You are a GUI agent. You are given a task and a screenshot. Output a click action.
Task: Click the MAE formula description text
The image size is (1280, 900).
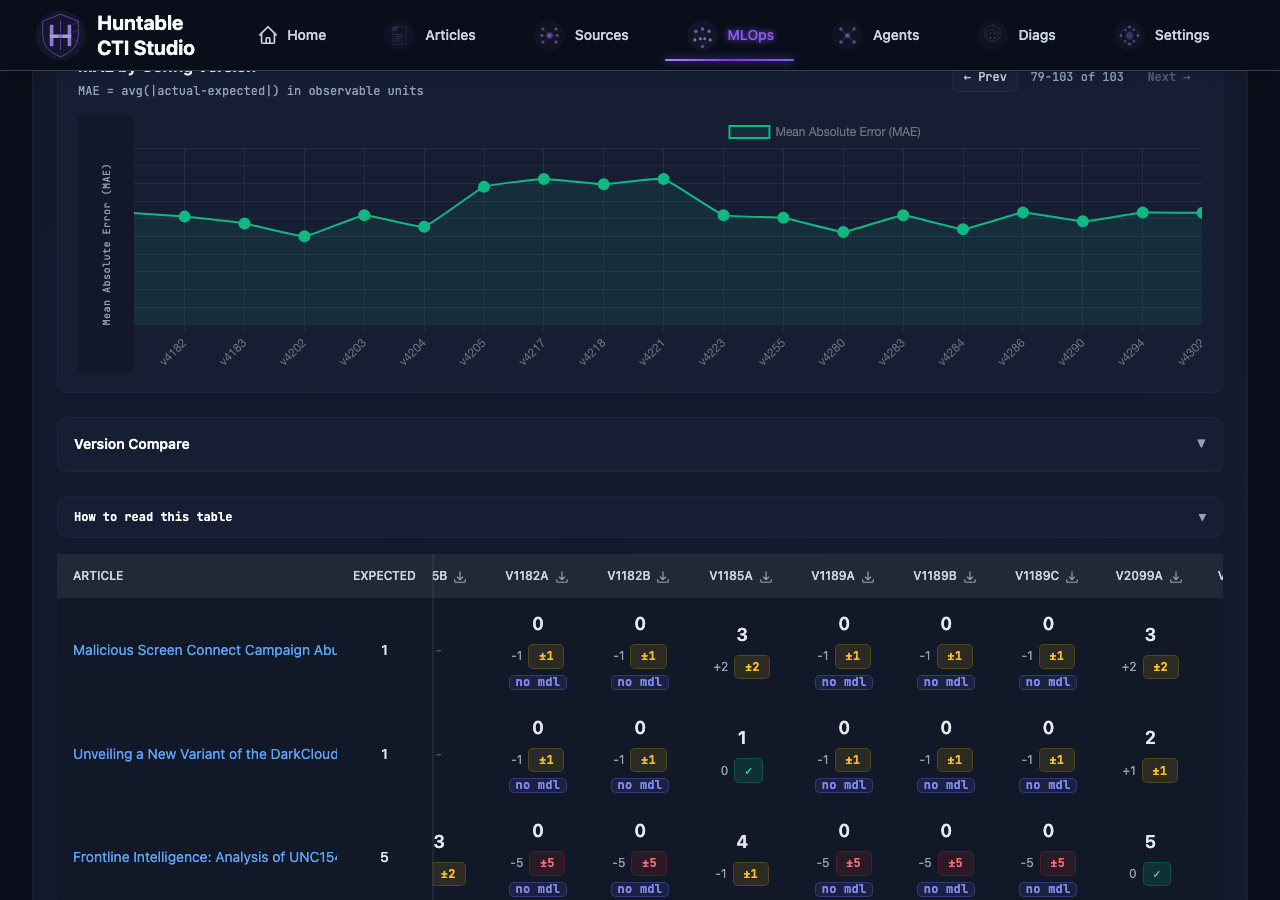[x=251, y=91]
